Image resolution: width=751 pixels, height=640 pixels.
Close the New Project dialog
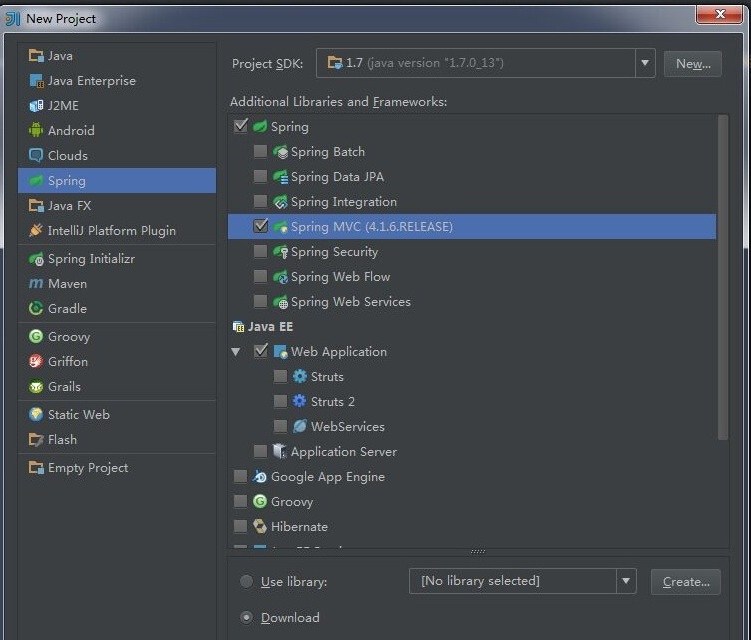(719, 13)
